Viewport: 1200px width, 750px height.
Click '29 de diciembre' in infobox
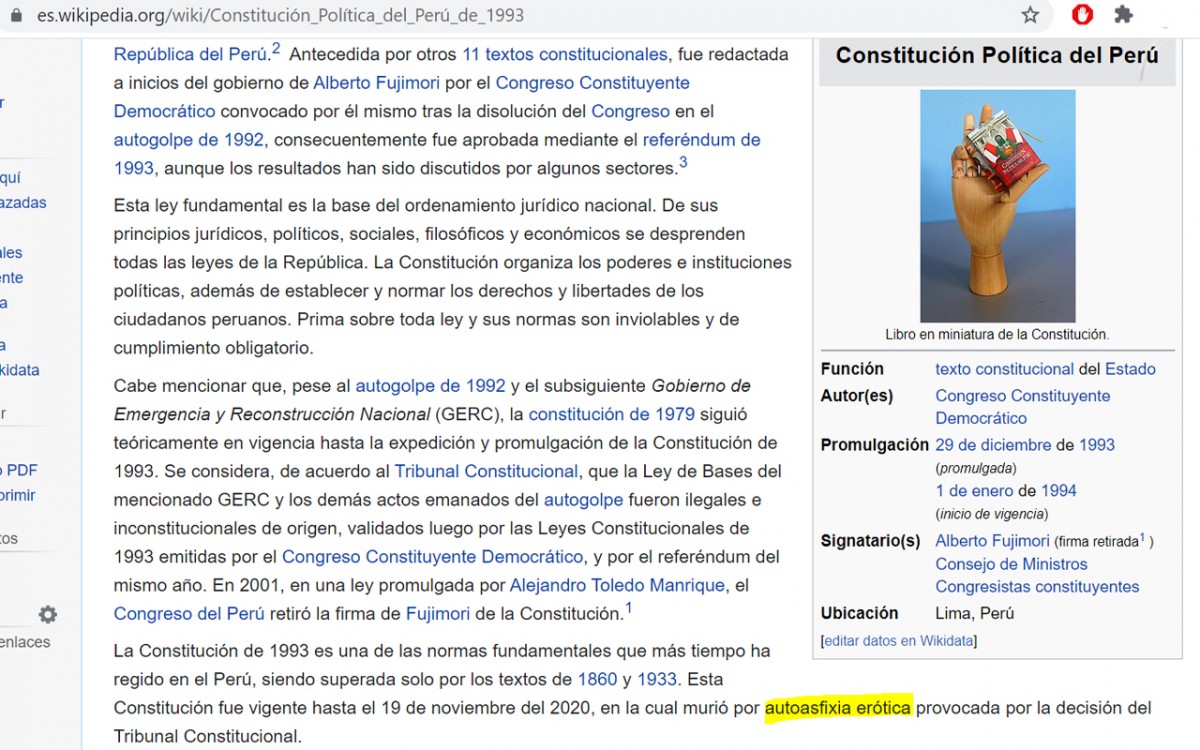(993, 445)
